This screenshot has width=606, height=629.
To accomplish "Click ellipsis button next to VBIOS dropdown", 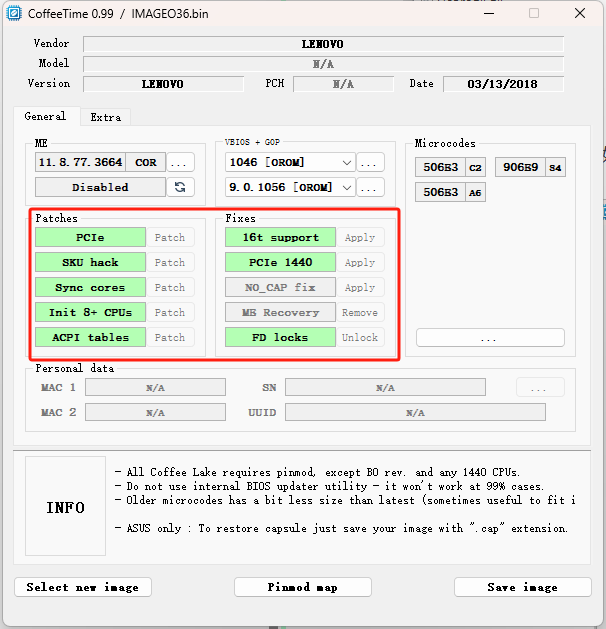I will (x=370, y=162).
